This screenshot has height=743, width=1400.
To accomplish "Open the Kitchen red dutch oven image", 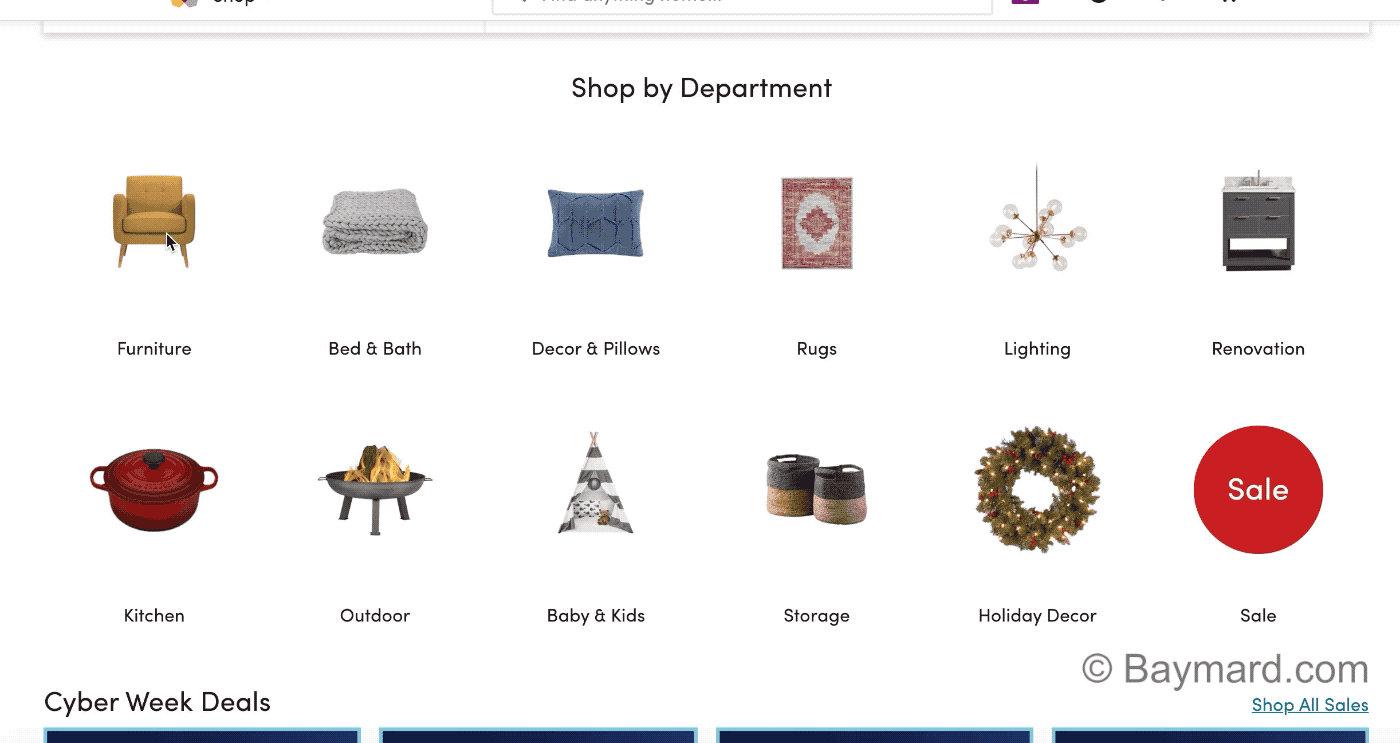I will click(154, 490).
